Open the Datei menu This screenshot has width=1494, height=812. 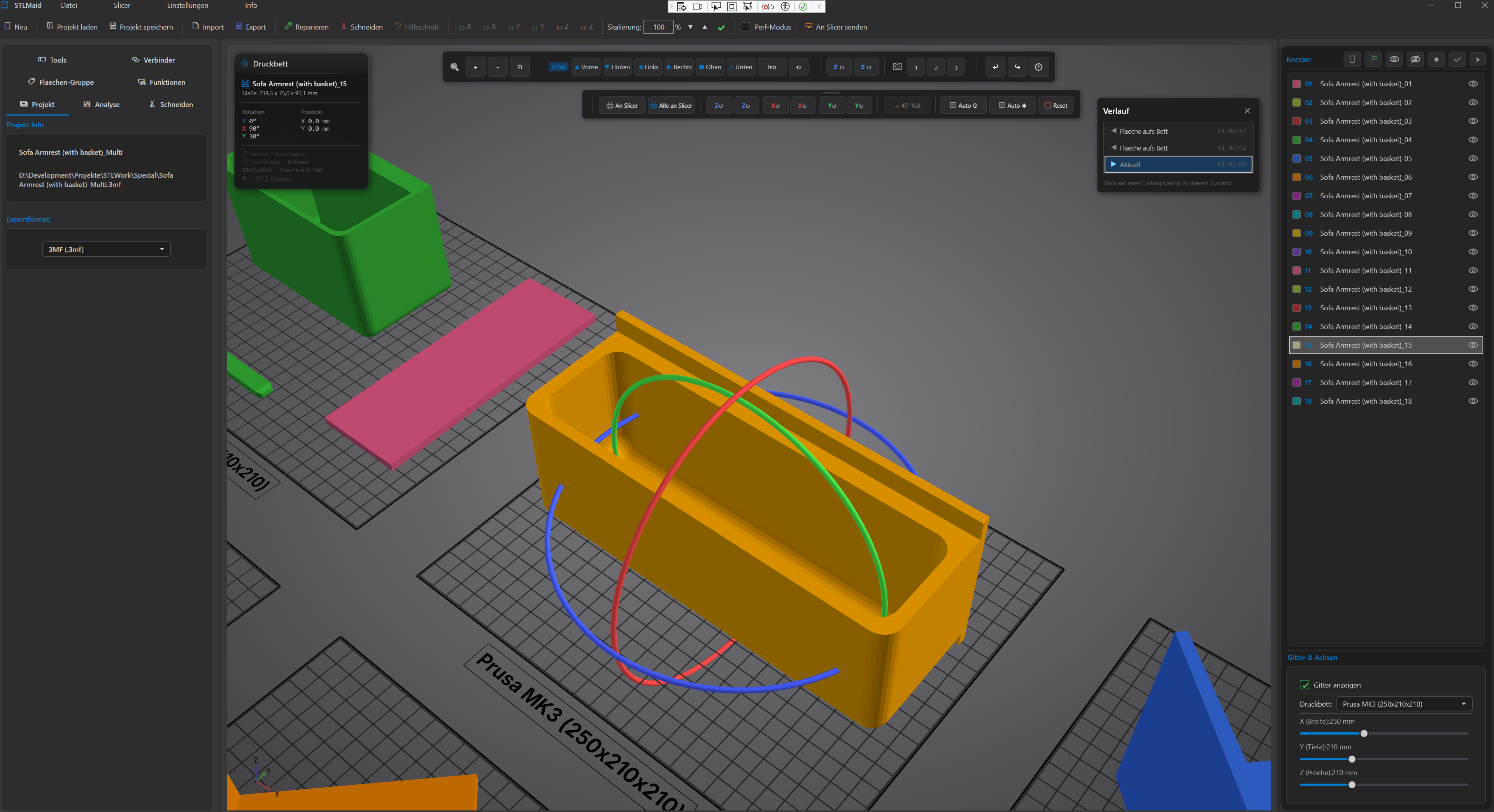[x=68, y=5]
